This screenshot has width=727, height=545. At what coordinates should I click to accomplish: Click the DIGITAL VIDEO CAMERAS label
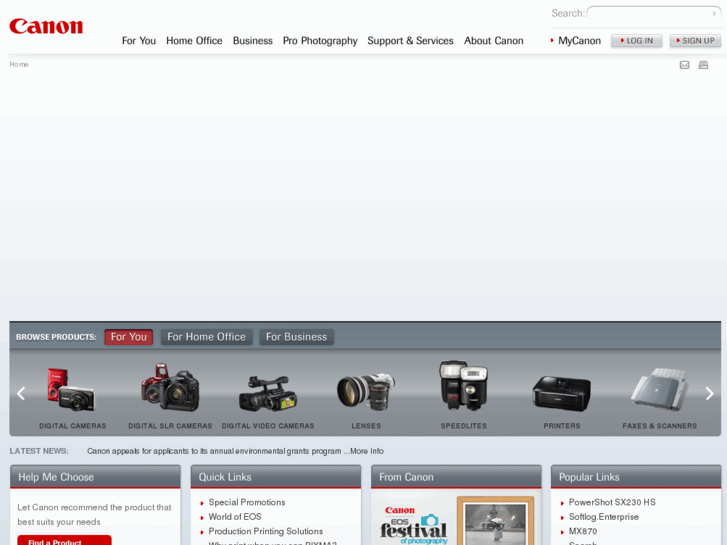(268, 426)
